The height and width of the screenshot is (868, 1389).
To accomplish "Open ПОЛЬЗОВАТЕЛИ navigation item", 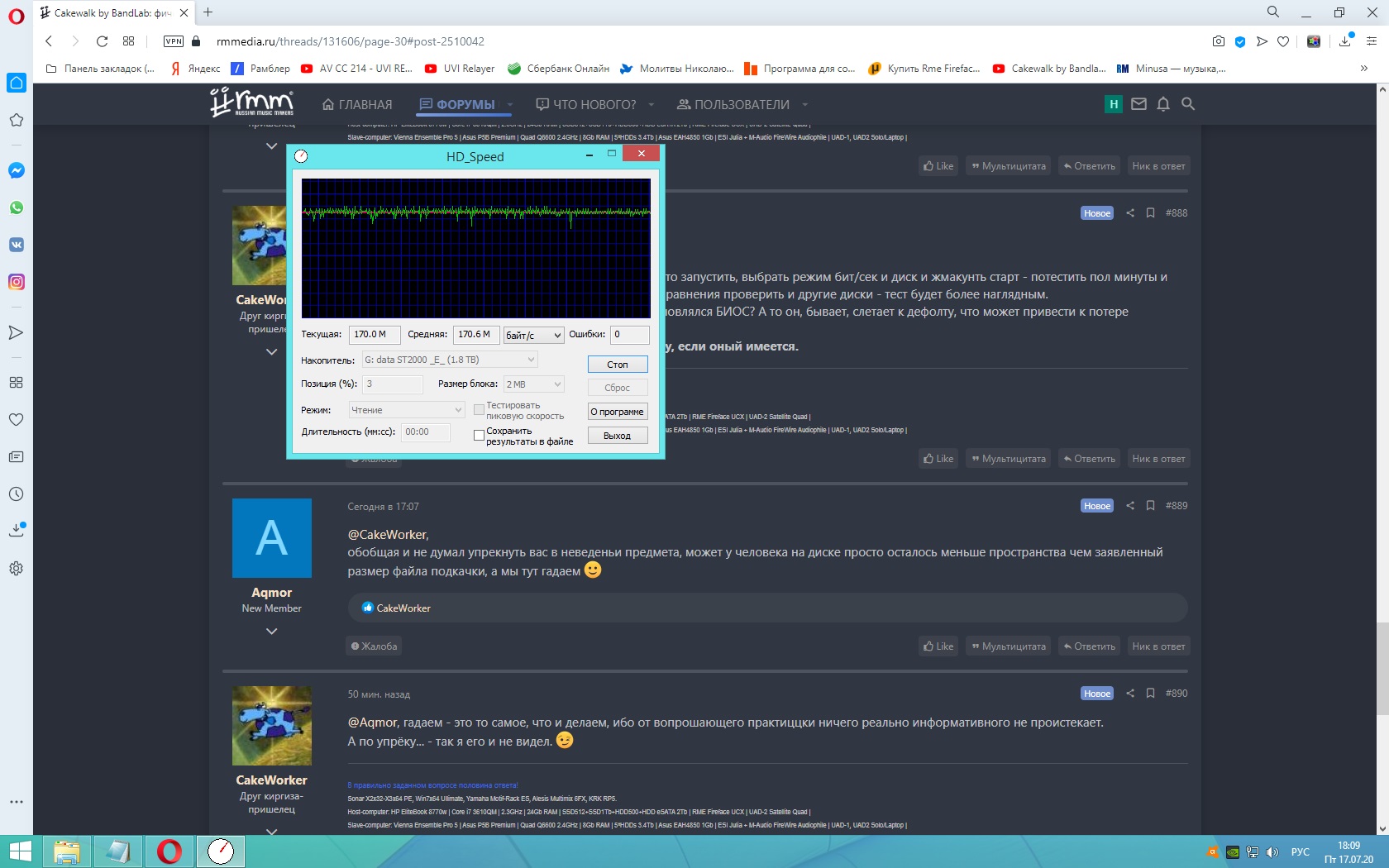I will coord(733,105).
